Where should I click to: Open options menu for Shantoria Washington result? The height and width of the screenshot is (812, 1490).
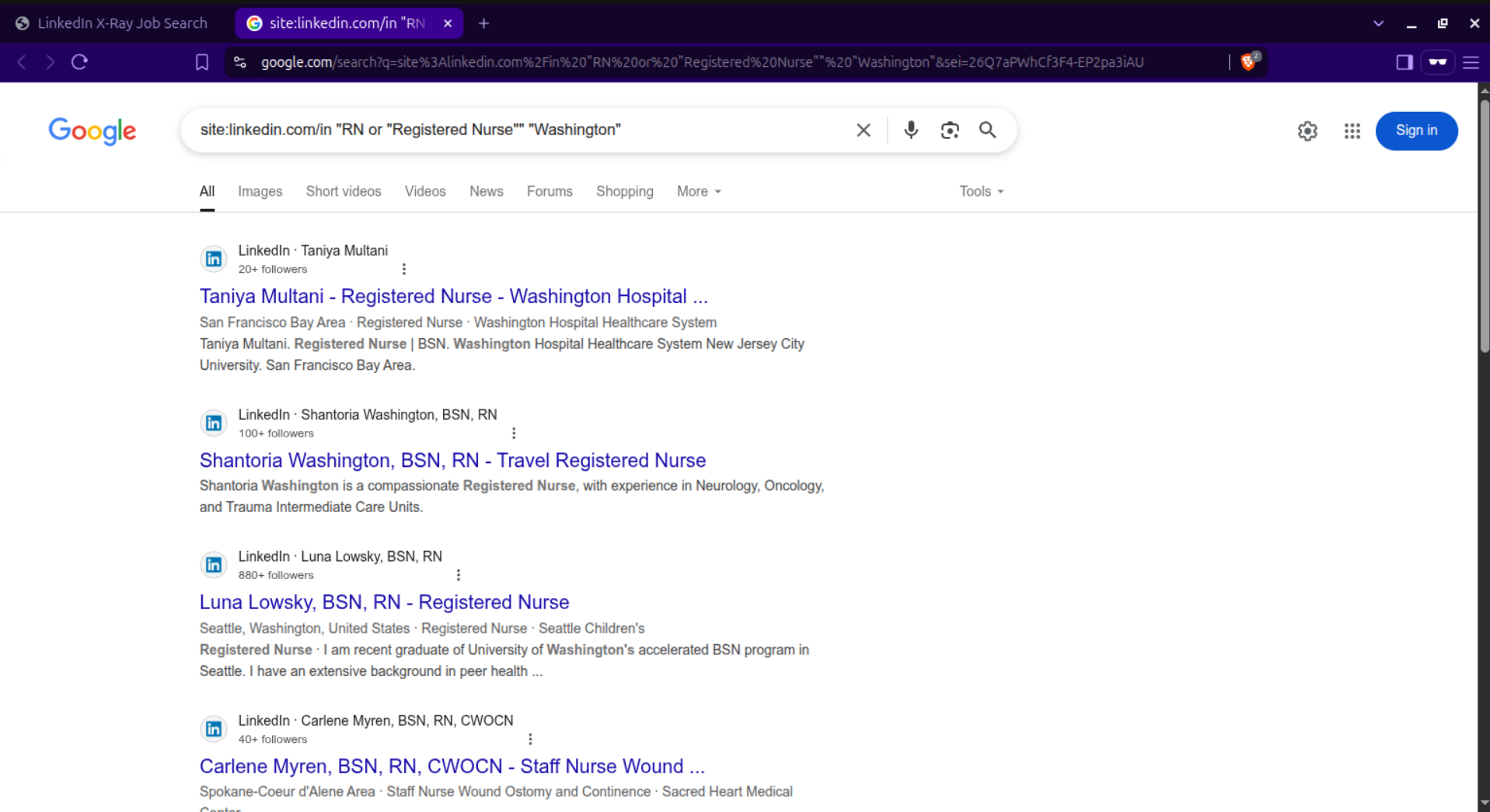(513, 433)
